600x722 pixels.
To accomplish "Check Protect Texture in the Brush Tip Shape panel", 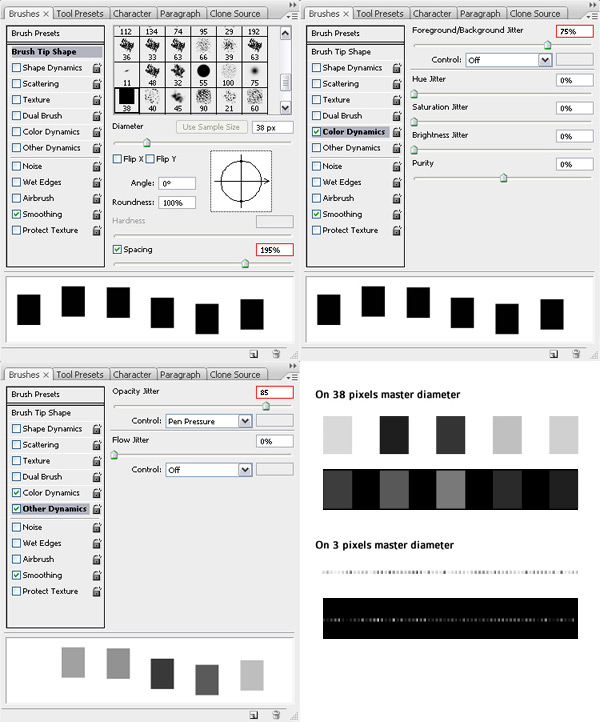I will 17,230.
